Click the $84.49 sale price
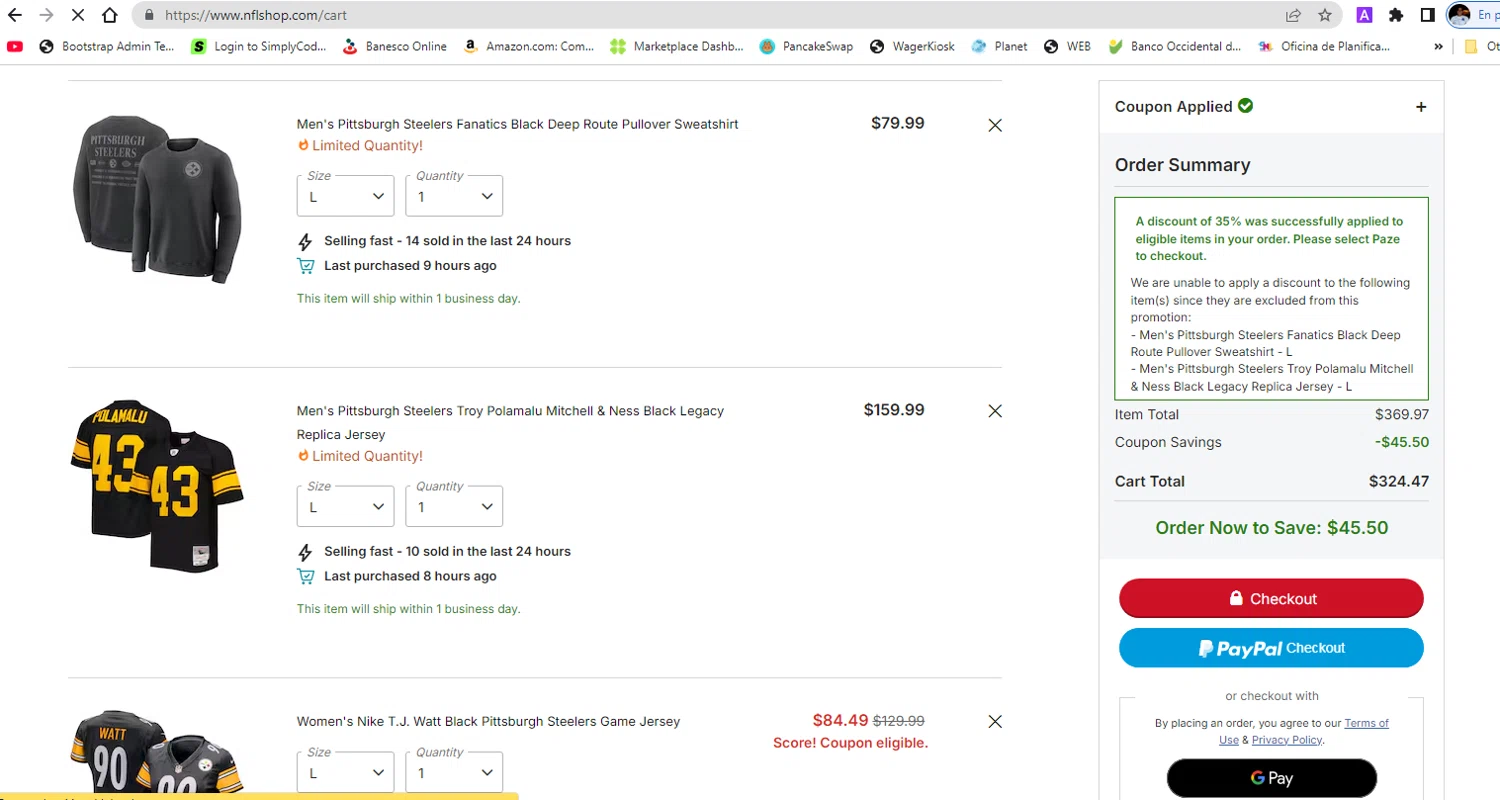1500x800 pixels. coord(840,720)
